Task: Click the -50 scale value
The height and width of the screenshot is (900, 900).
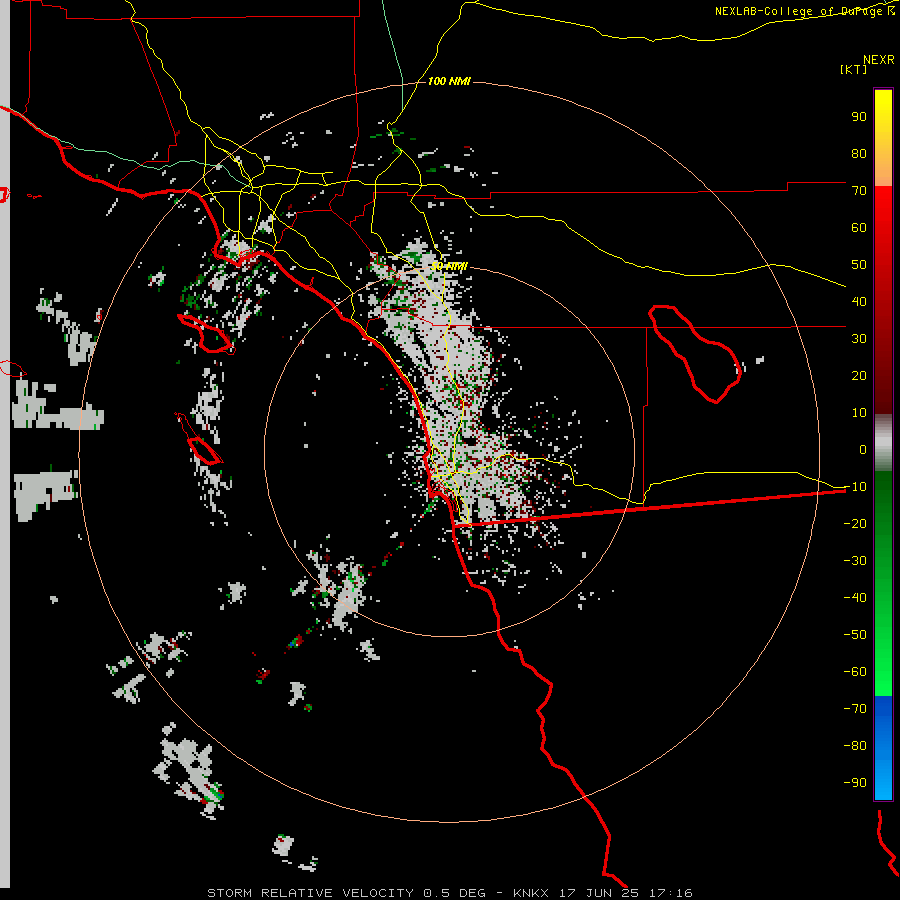Action: click(855, 635)
